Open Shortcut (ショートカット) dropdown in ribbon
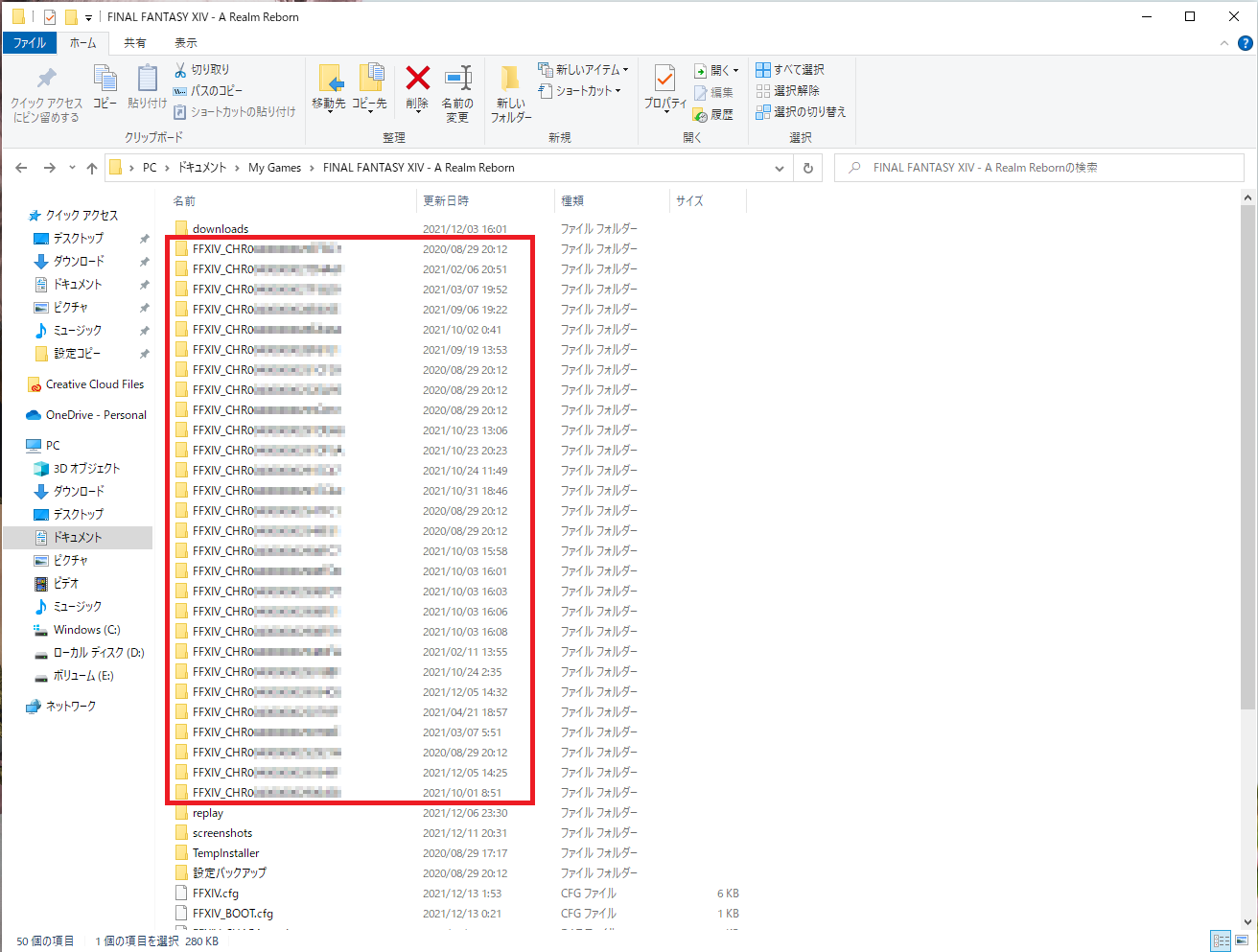 coord(580,91)
